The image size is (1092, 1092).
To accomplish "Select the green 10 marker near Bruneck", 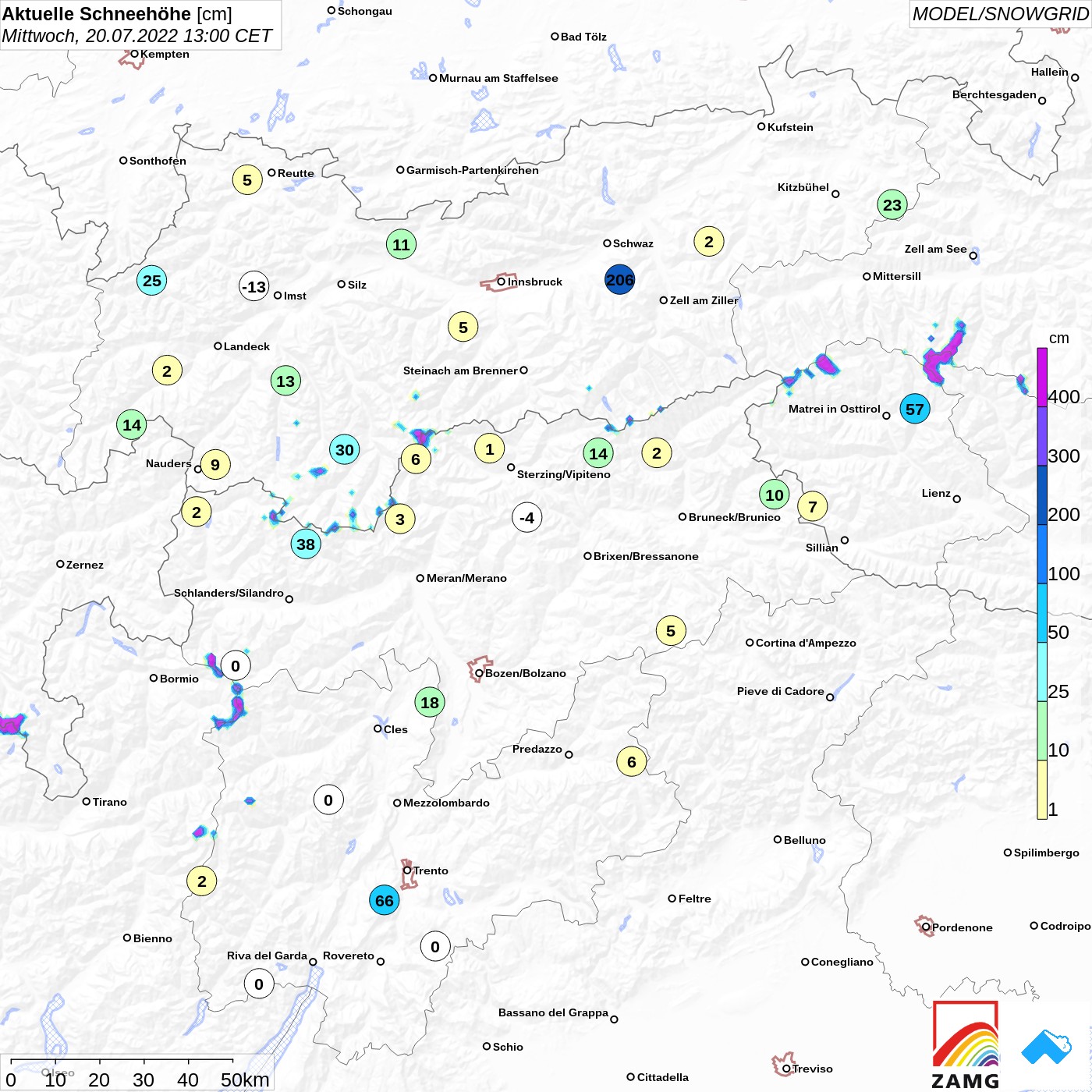I will coord(775,495).
